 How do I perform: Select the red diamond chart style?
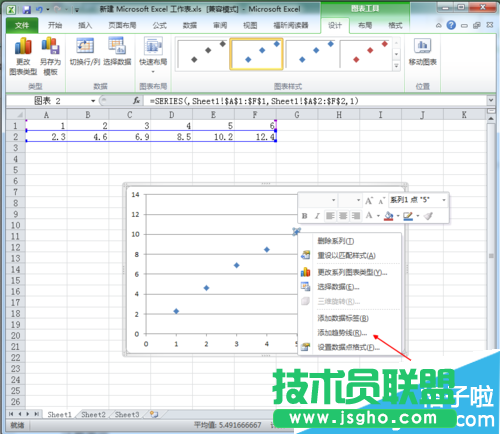click(365, 54)
